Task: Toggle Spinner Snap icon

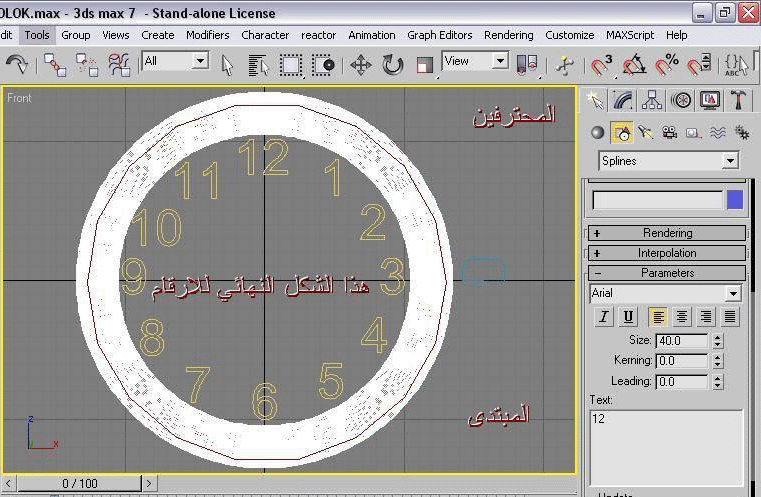Action: click(699, 65)
